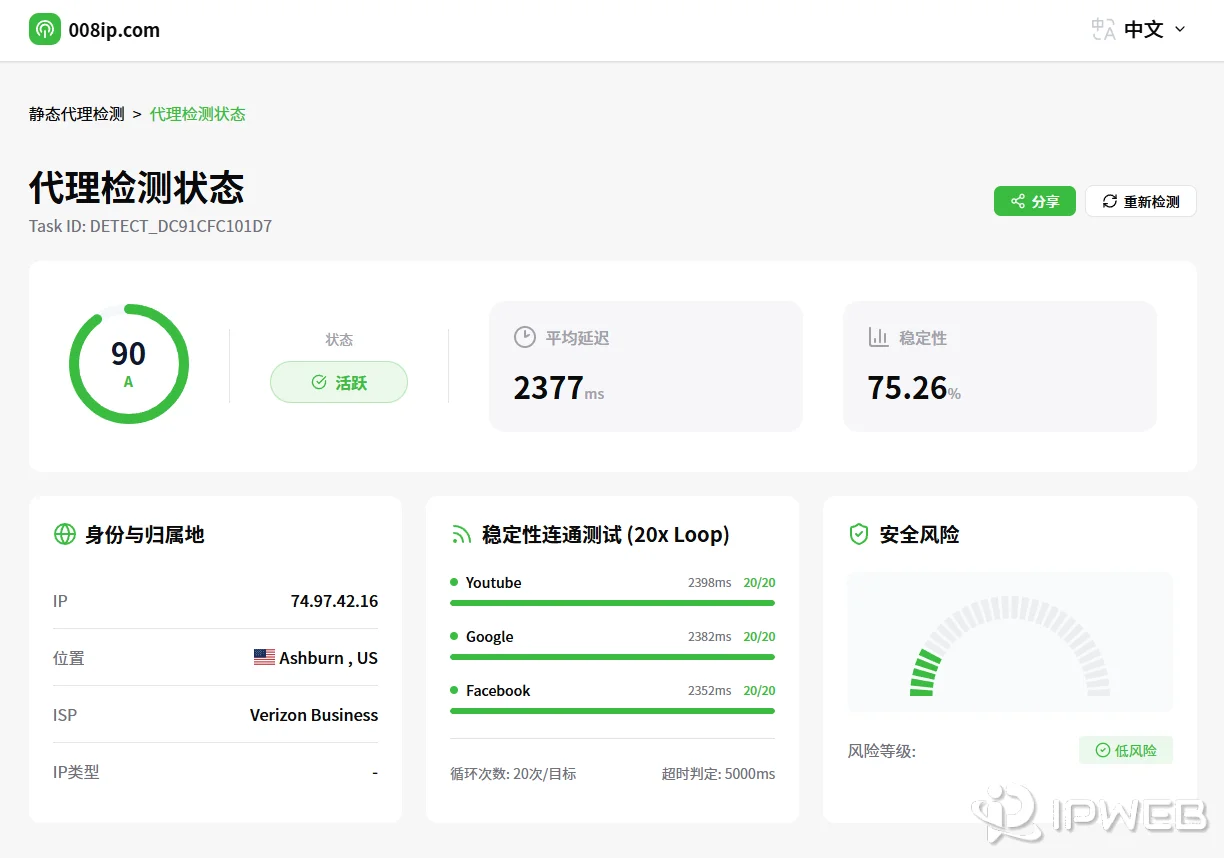Expand the 中文 language dropdown

click(1183, 30)
